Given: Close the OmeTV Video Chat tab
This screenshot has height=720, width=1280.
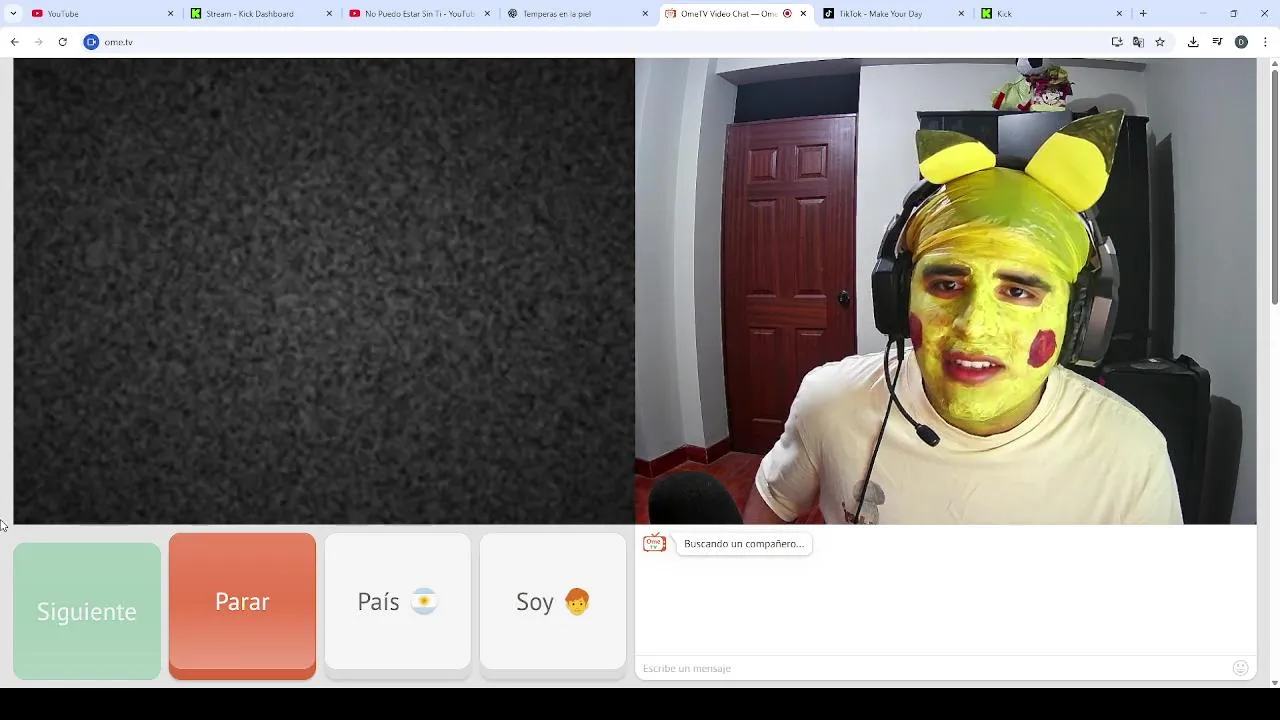Looking at the screenshot, I should click(803, 14).
